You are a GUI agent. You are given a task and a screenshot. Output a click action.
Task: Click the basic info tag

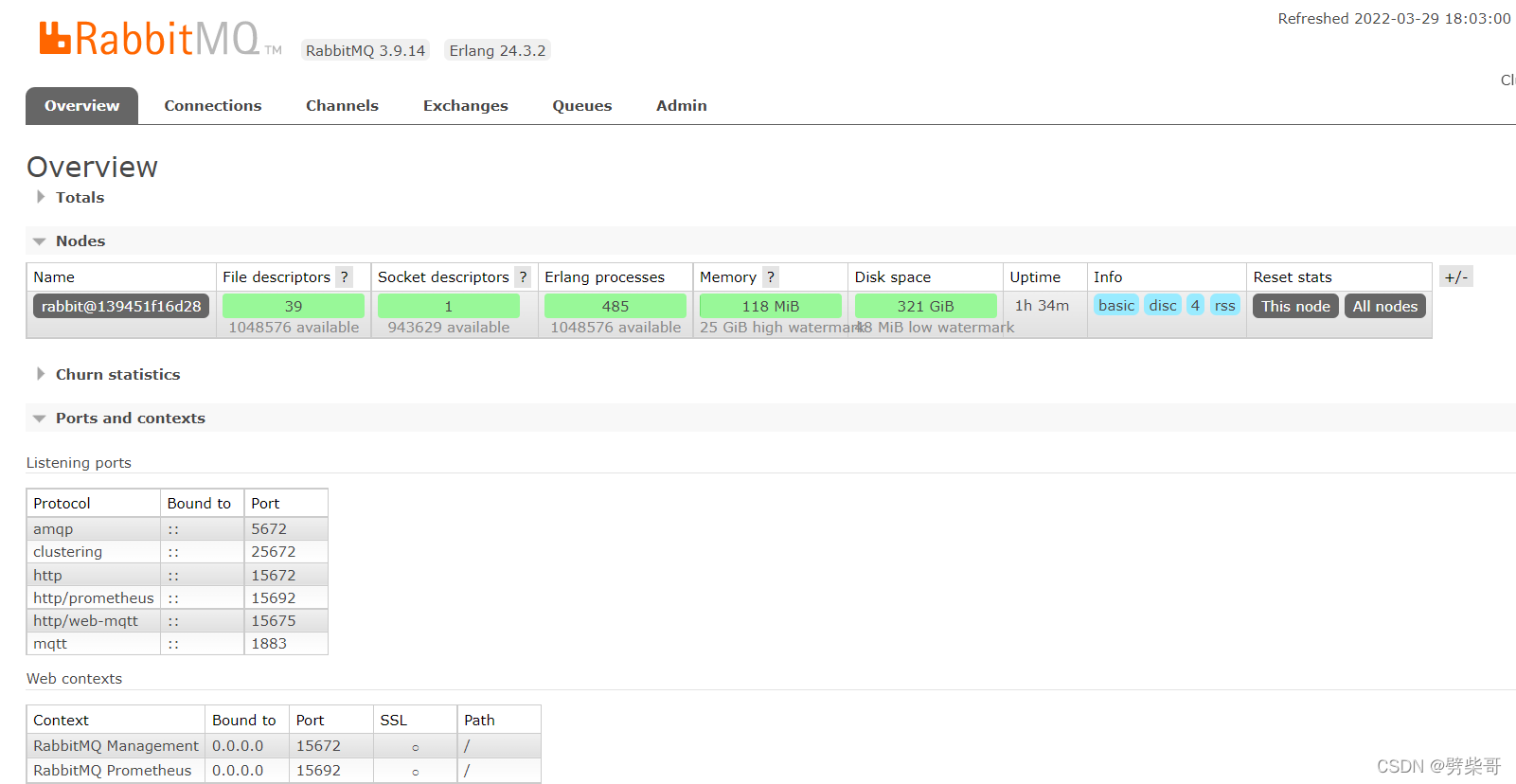tap(1116, 305)
